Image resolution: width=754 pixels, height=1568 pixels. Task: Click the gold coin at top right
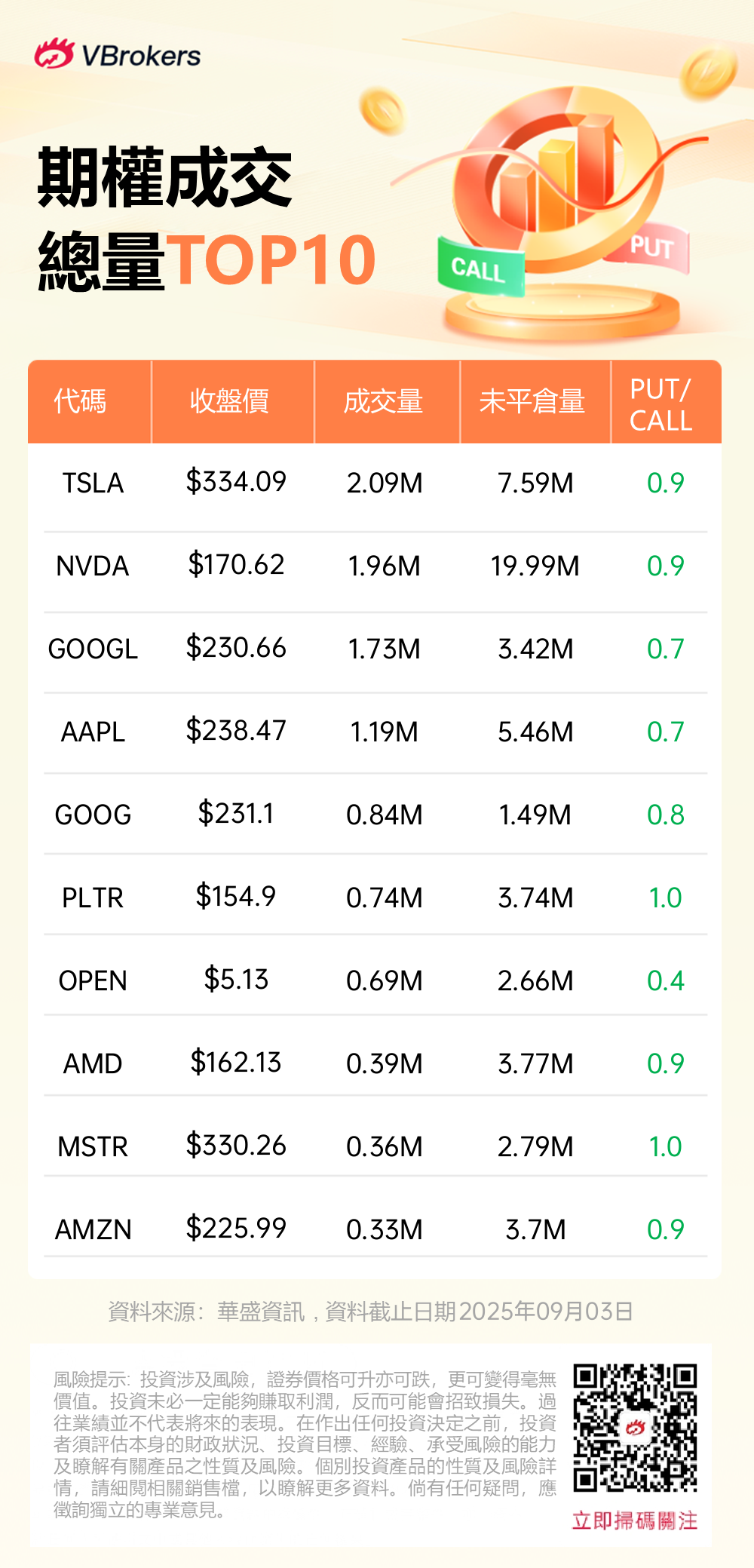(708, 72)
